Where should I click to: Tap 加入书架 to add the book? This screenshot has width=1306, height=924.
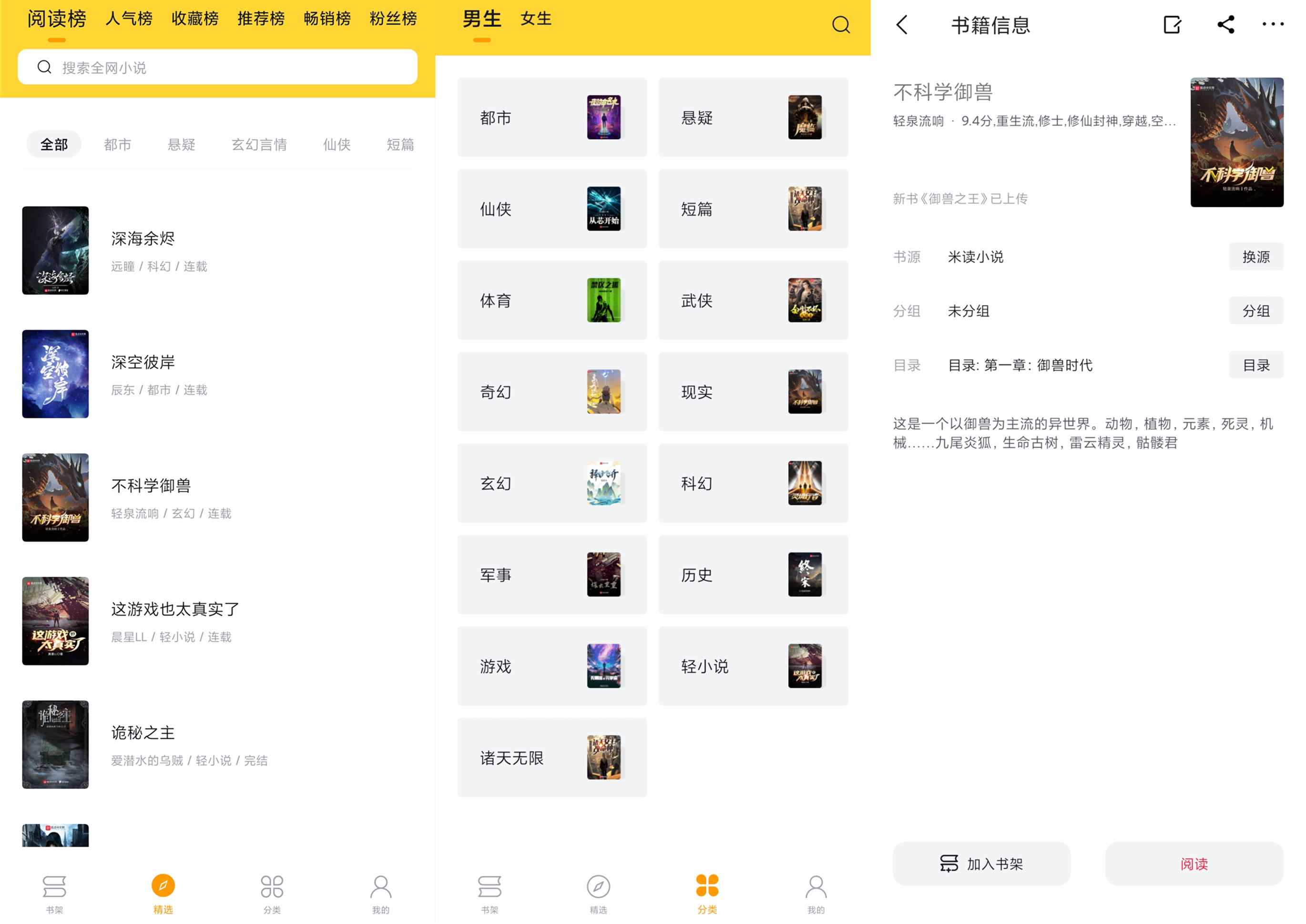point(980,863)
